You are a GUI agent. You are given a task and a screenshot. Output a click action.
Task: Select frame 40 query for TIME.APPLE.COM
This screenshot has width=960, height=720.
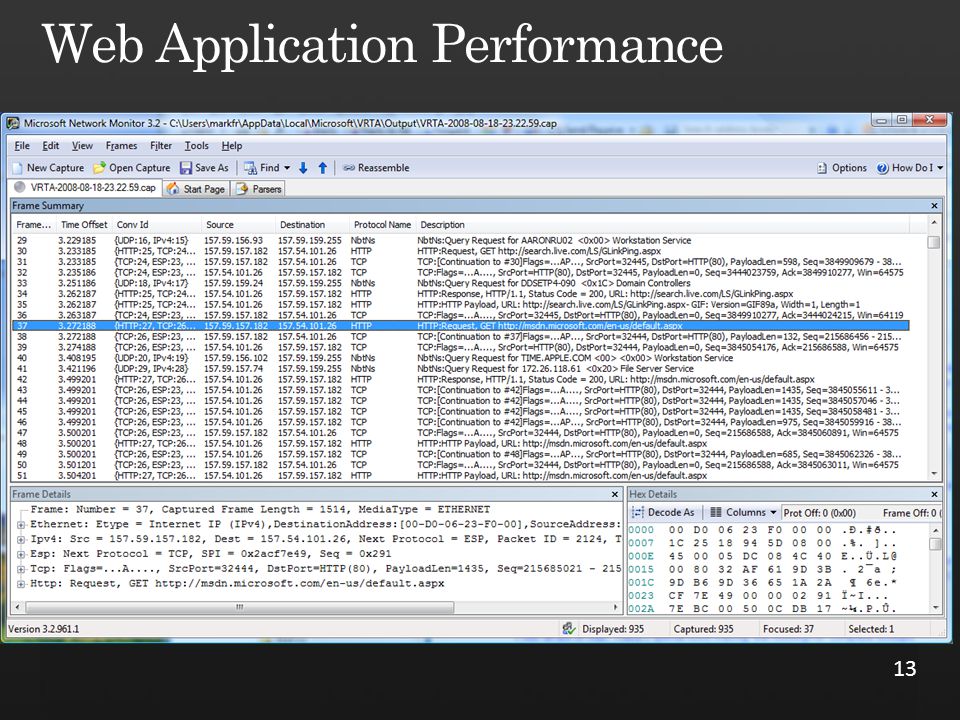point(460,358)
